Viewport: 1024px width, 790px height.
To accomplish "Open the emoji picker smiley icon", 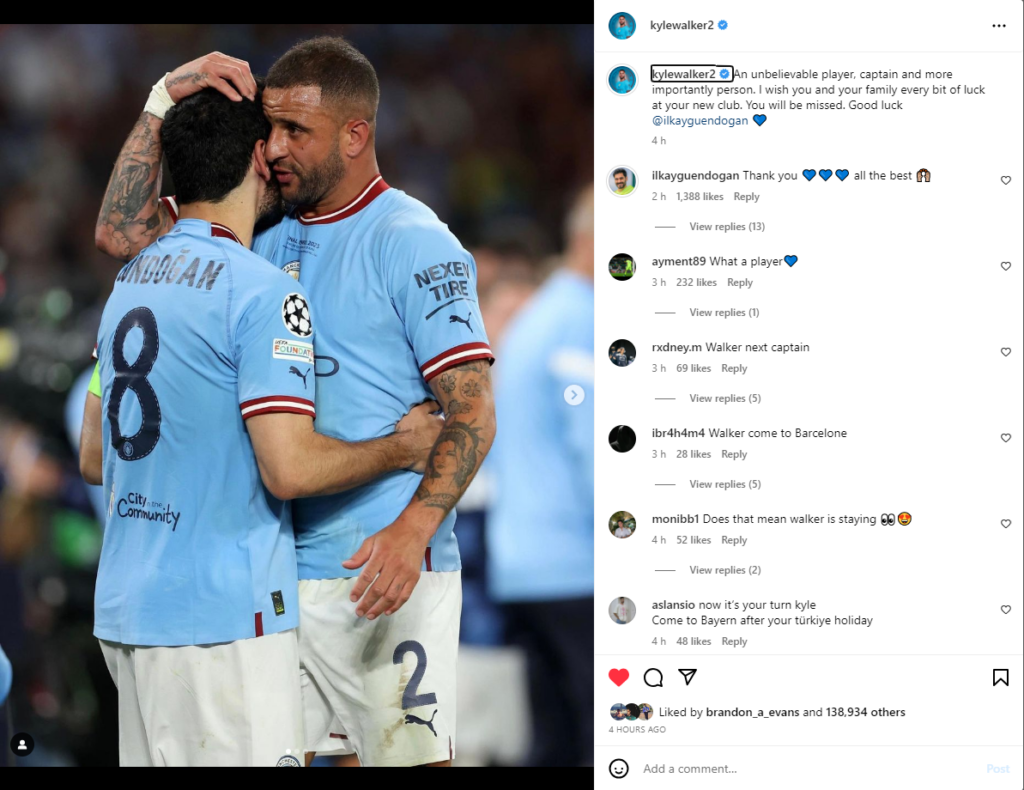I will tap(618, 768).
